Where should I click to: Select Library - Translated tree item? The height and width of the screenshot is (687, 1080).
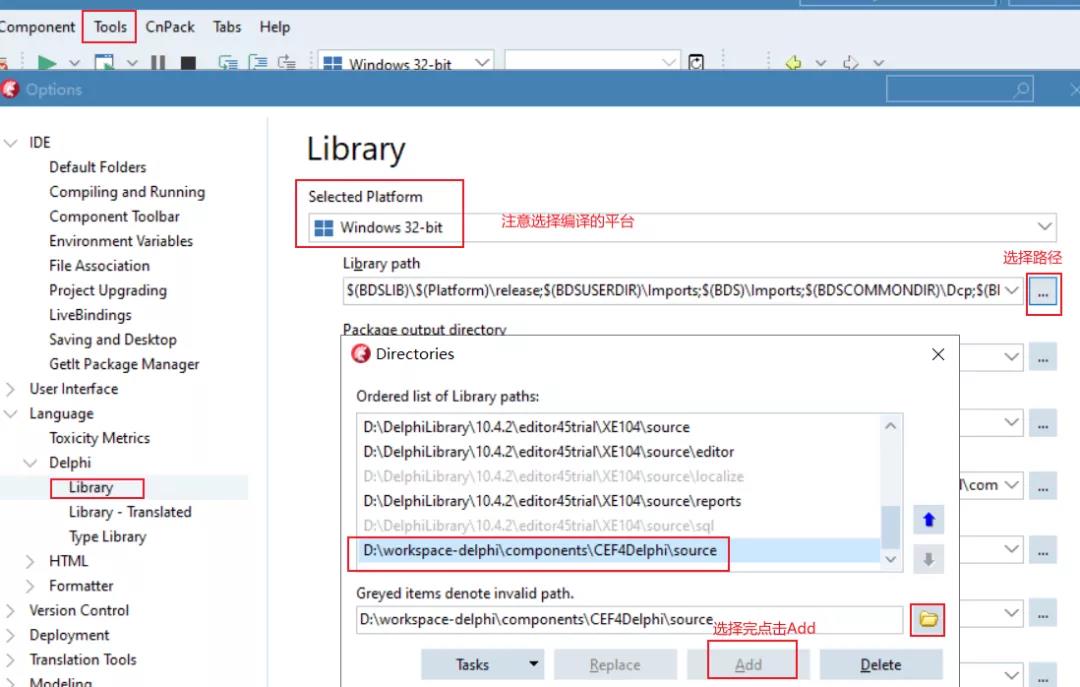click(x=130, y=512)
